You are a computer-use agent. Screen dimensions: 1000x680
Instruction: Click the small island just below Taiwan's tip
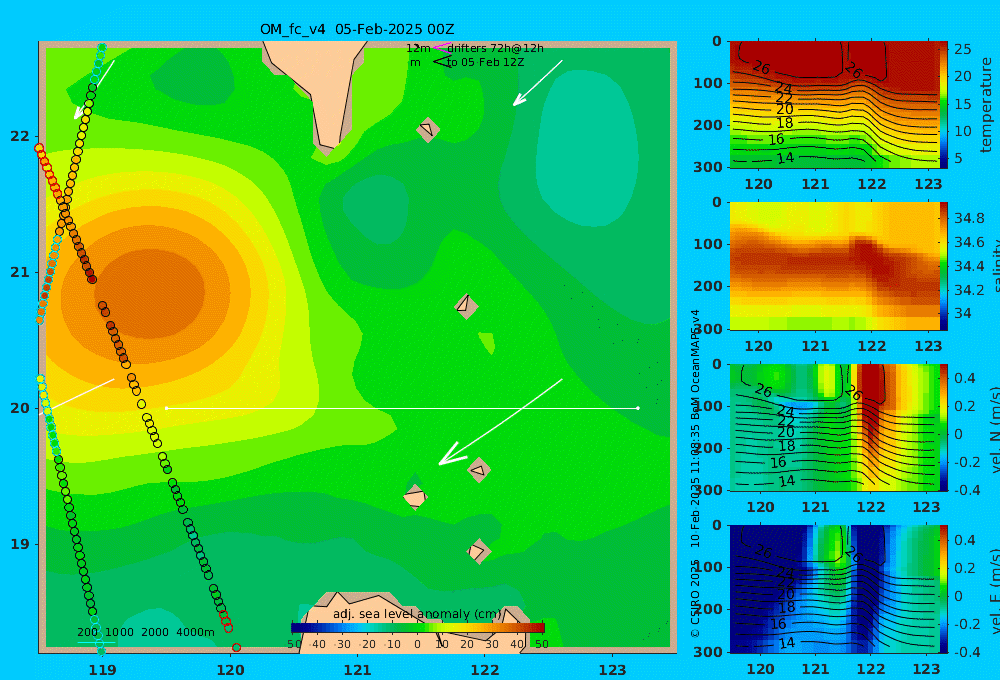pyautogui.click(x=427, y=129)
